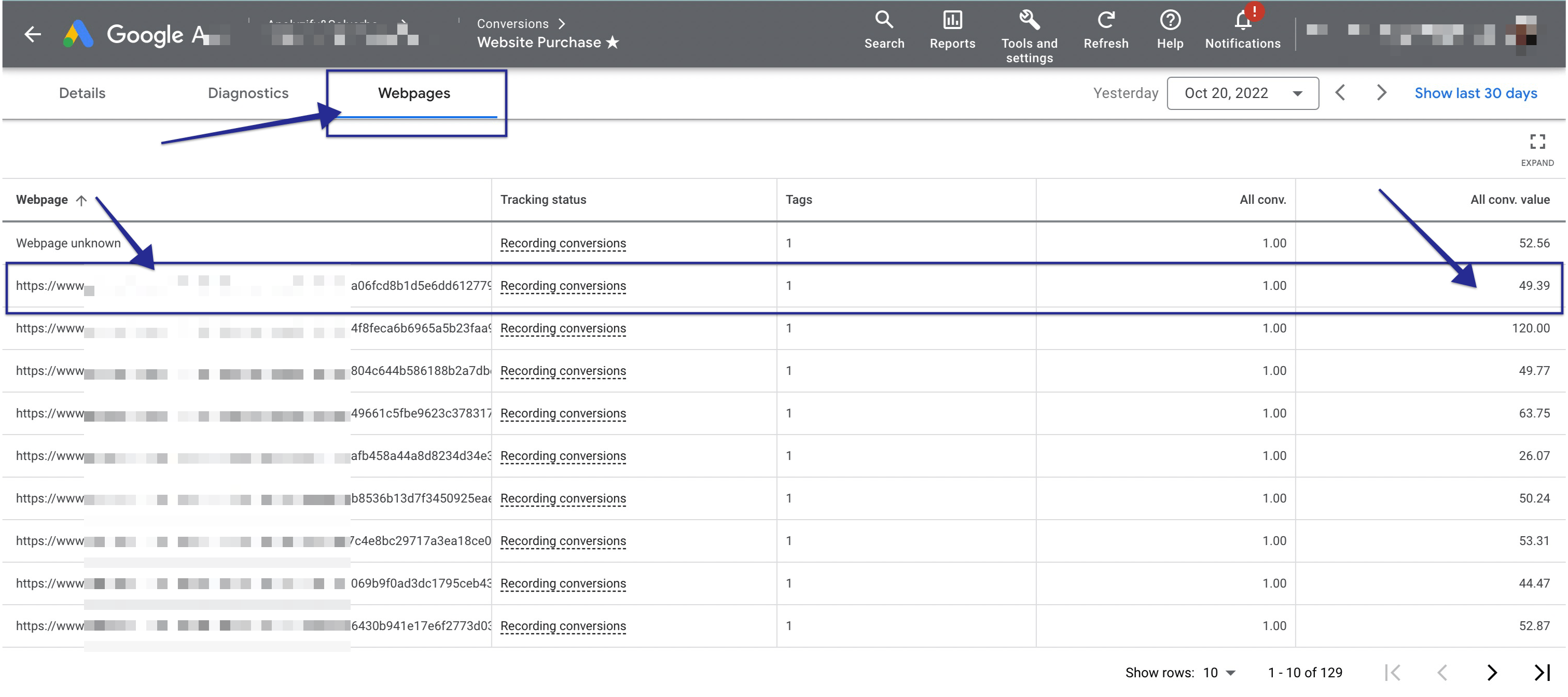The image size is (1568, 697).
Task: Click the Conversions breadcrumb link
Action: (512, 23)
